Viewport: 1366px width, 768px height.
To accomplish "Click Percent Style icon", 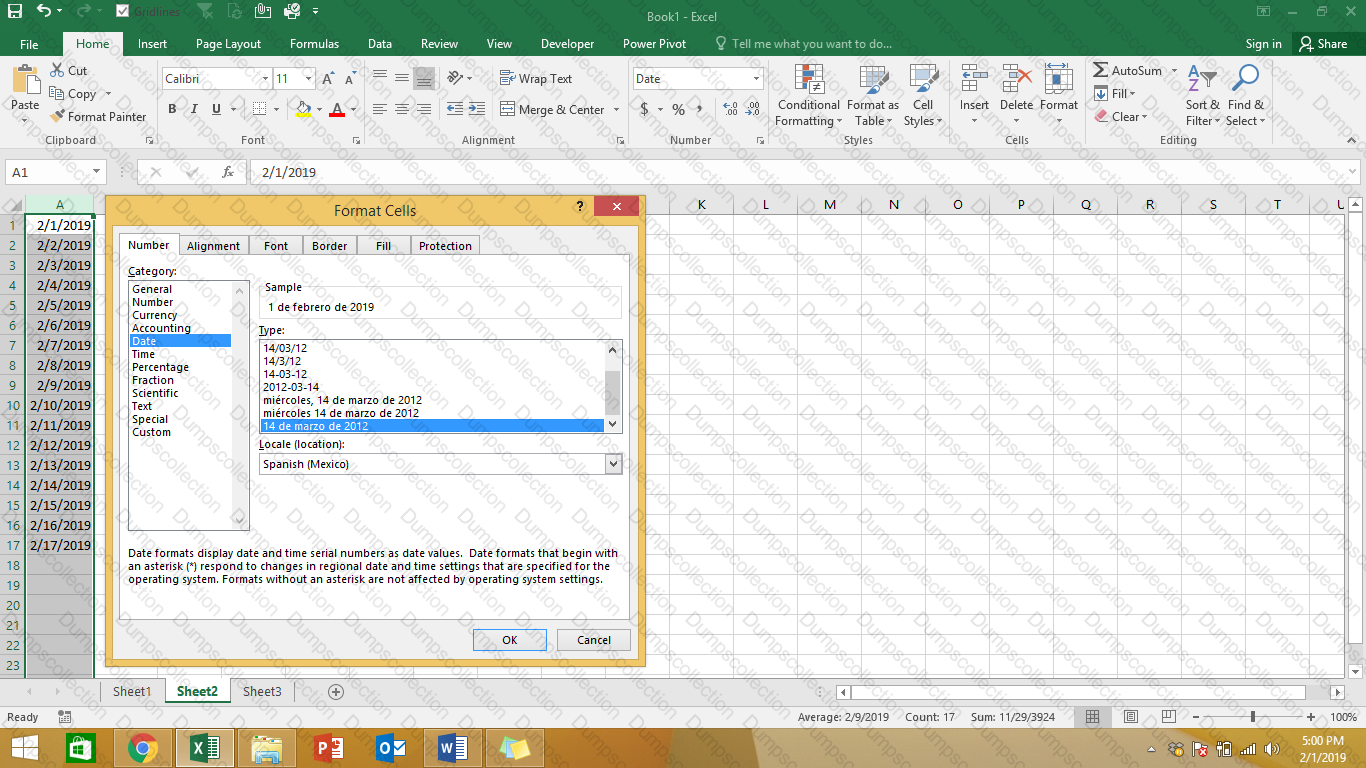I will click(x=678, y=109).
